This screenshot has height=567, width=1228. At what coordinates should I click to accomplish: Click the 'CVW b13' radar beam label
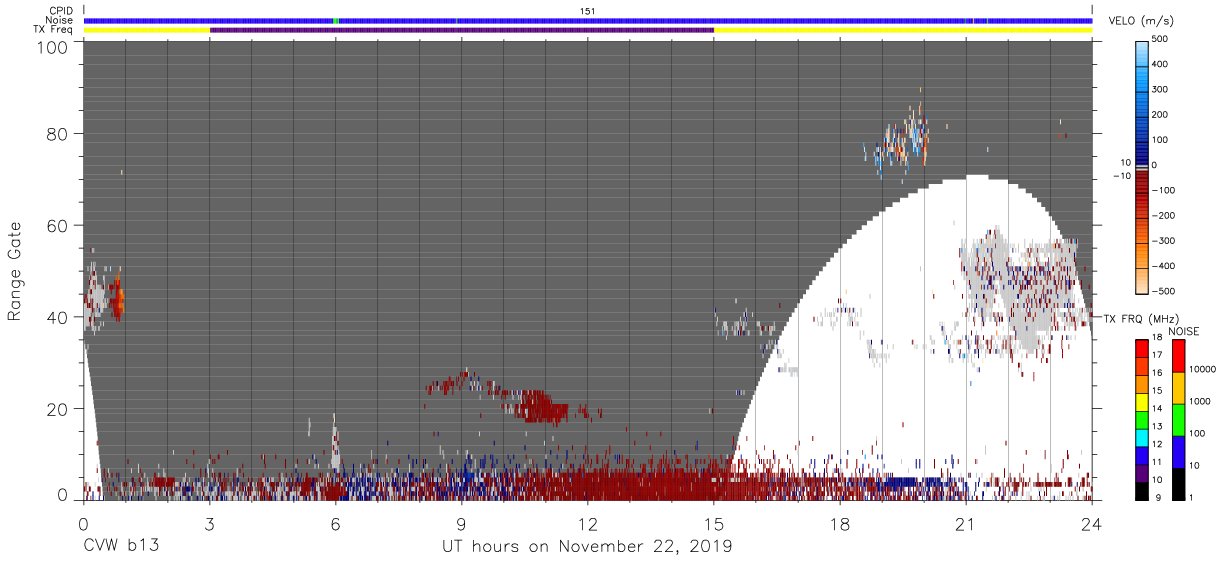click(x=121, y=547)
